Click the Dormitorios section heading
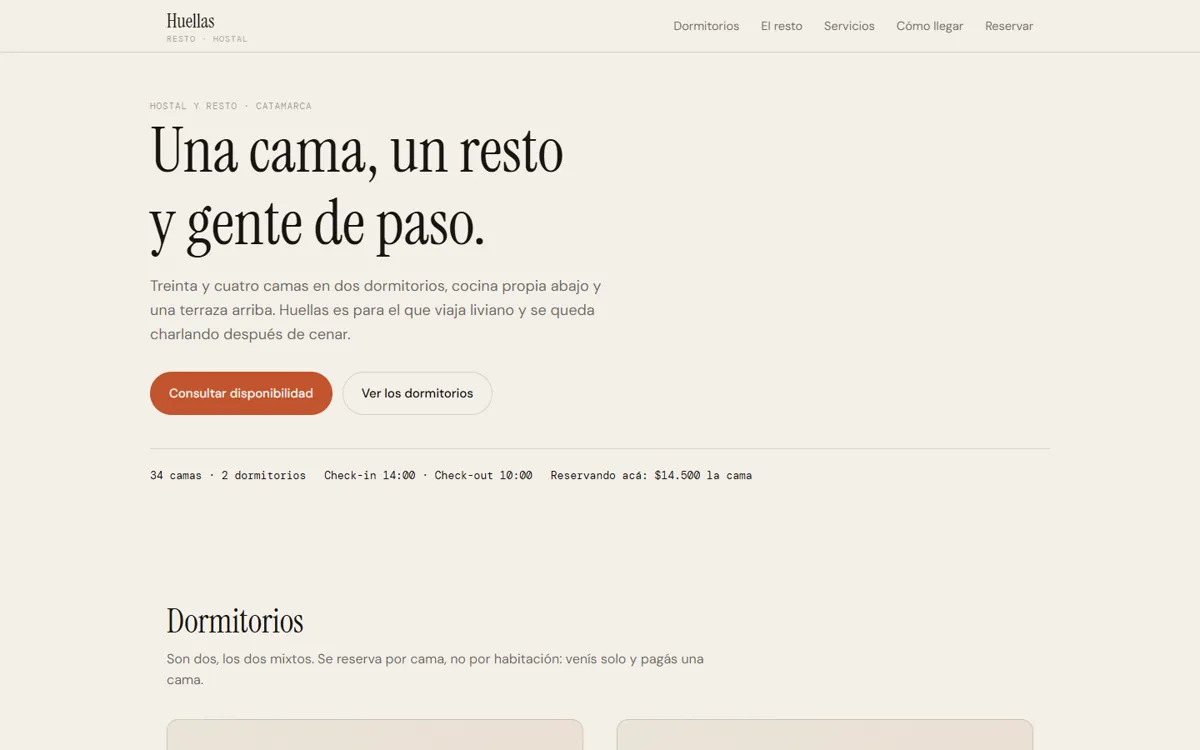1200x750 pixels. (x=235, y=621)
